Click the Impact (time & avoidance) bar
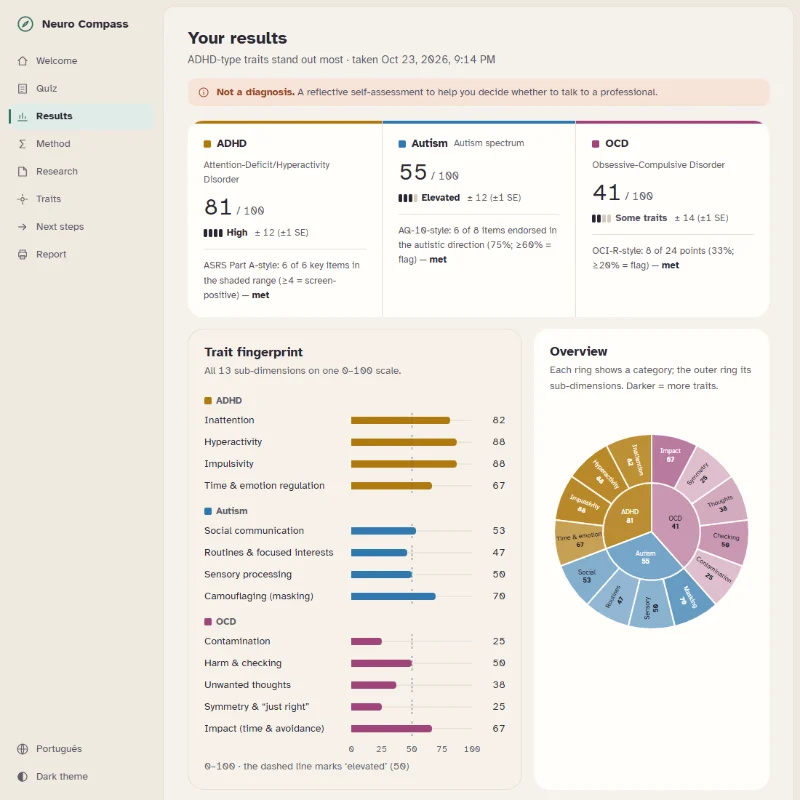Viewport: 800px width, 800px height. [x=391, y=729]
